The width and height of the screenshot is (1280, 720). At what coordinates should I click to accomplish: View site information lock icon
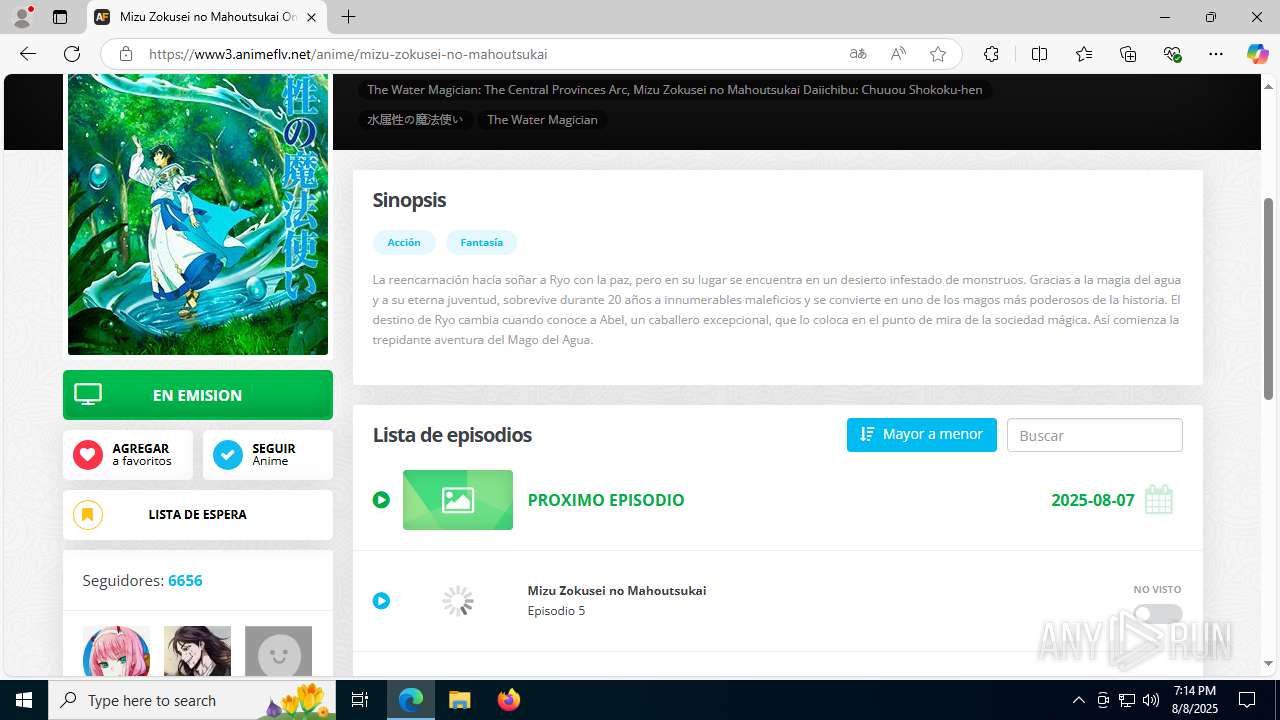pyautogui.click(x=125, y=54)
